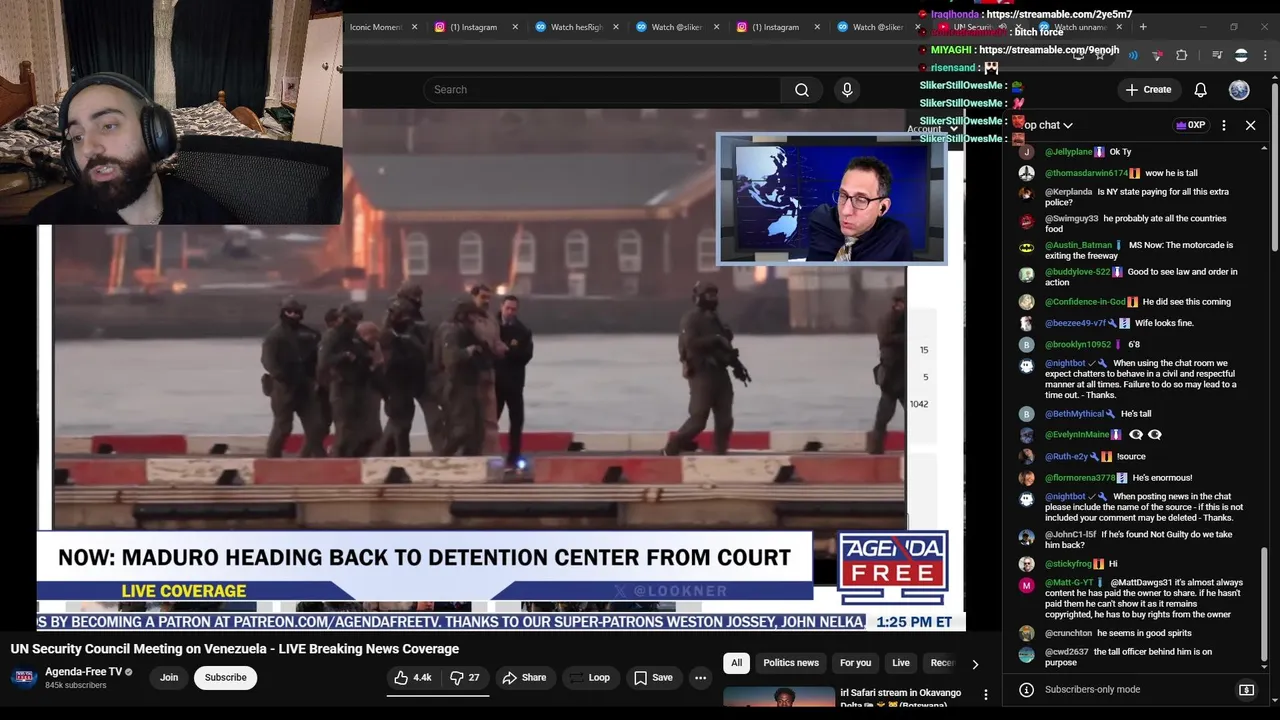Click @thomasdarwin6174 username in chat
The image size is (1280, 720).
[1086, 173]
